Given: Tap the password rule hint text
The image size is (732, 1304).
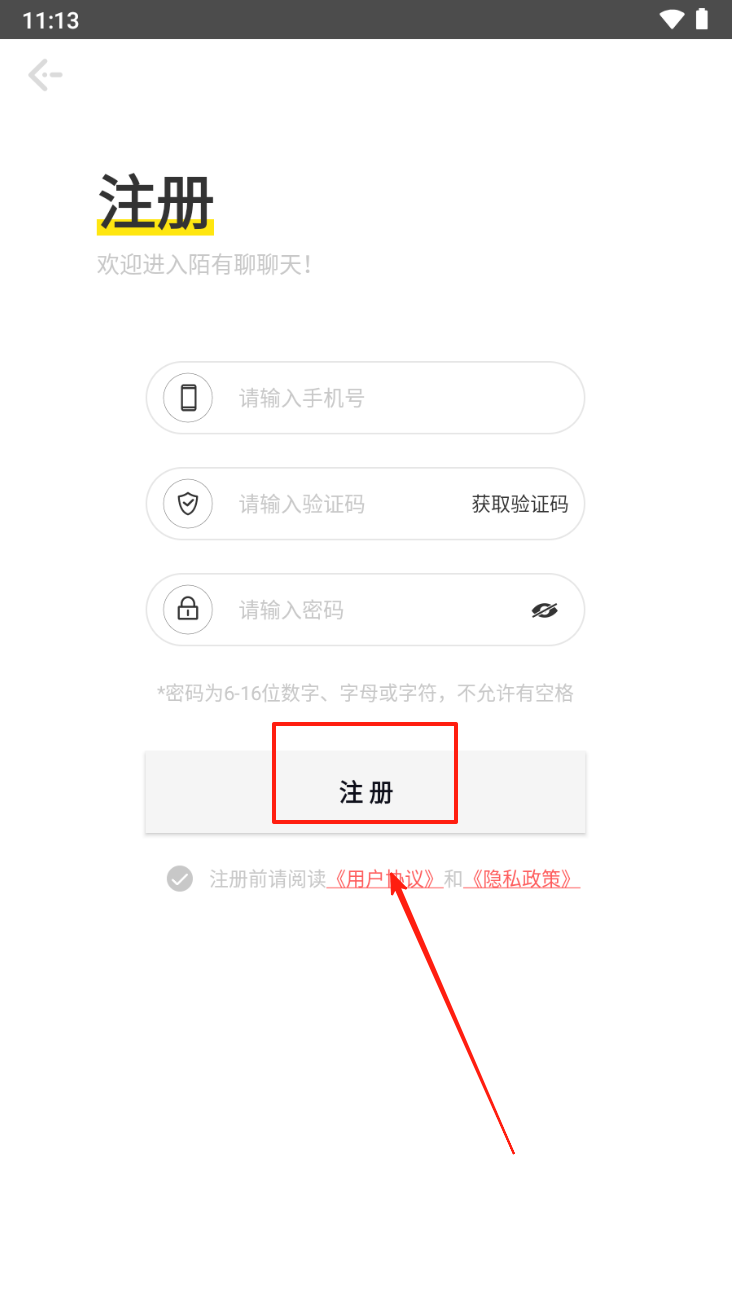Looking at the screenshot, I should [x=365, y=693].
